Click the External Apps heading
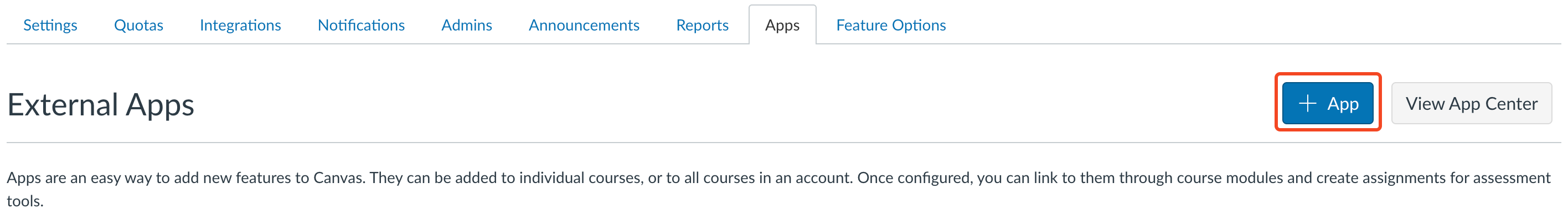This screenshot has width=1568, height=223. (x=100, y=105)
